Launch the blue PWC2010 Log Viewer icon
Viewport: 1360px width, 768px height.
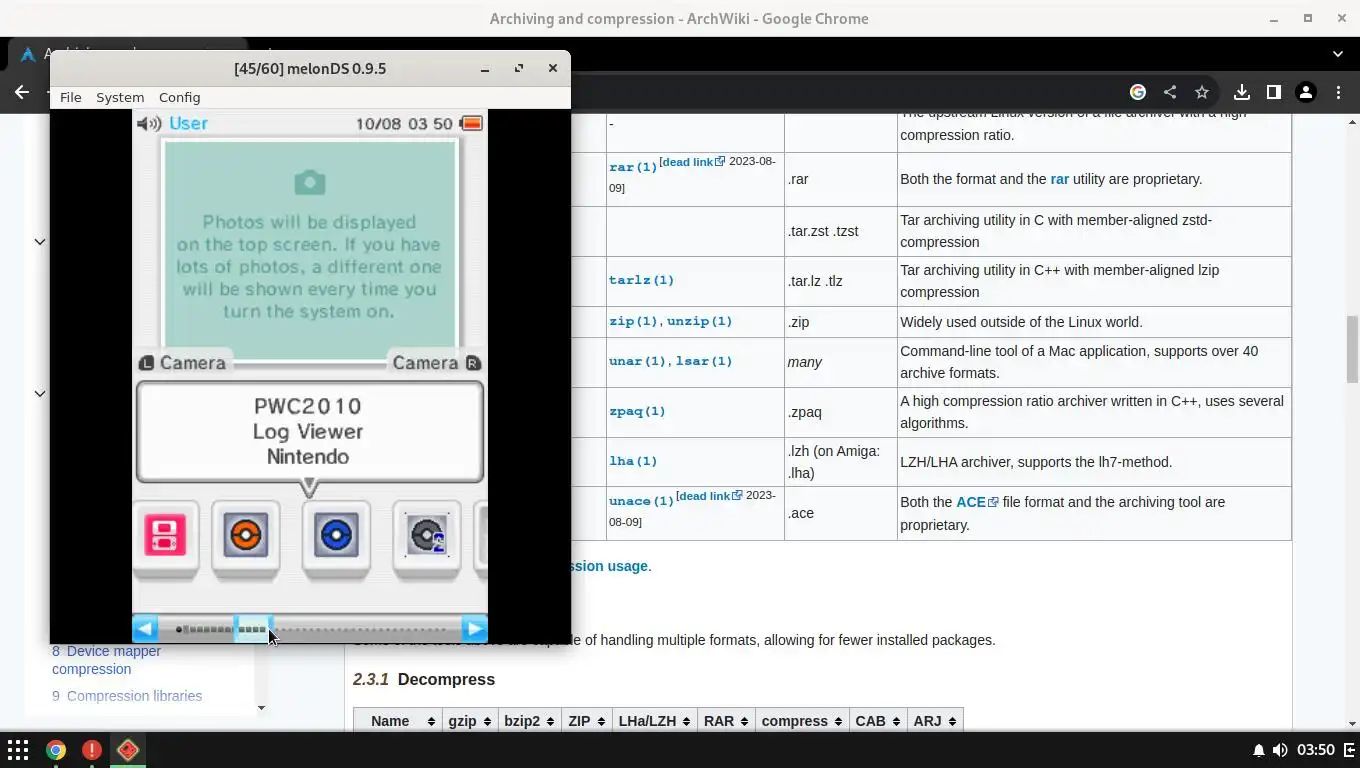click(x=336, y=538)
